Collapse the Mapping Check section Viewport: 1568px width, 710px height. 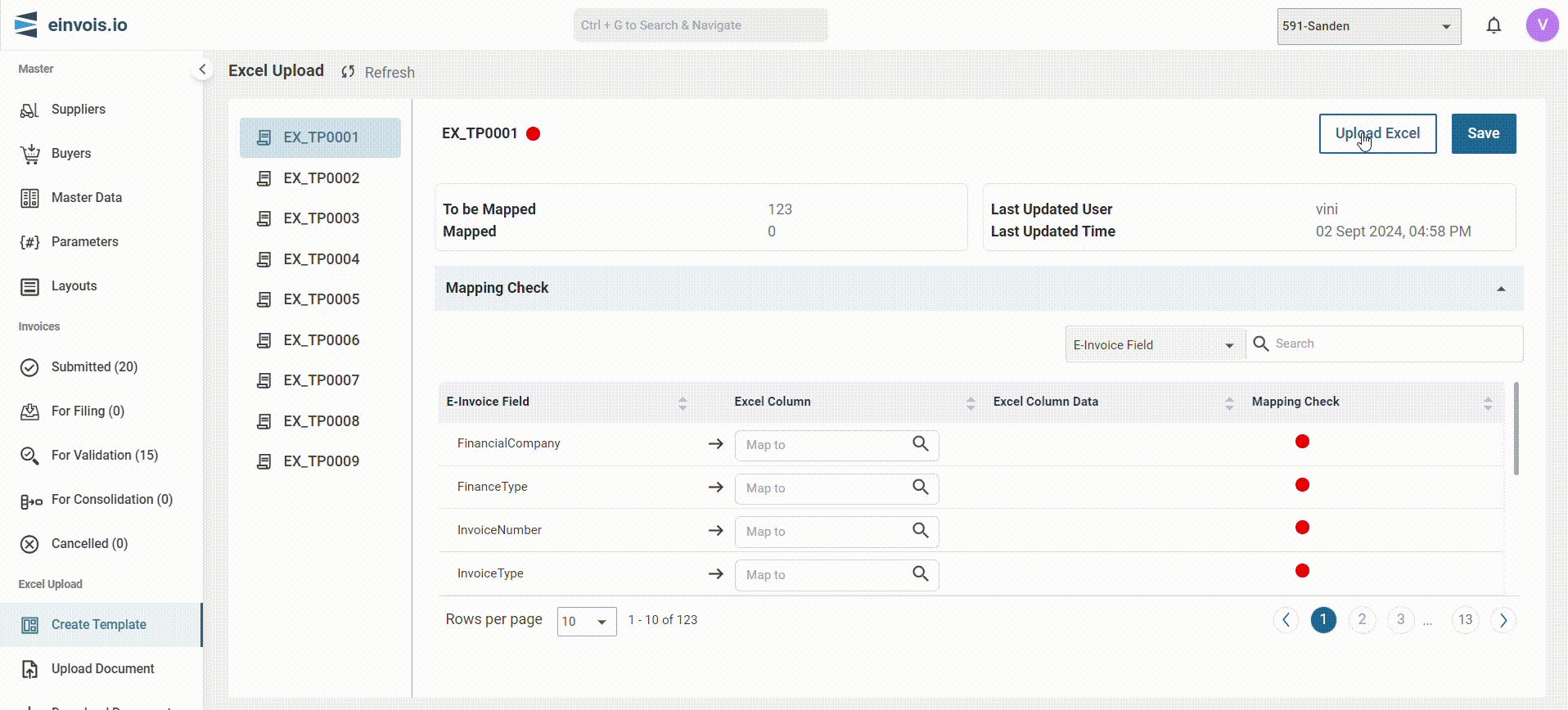point(1501,289)
